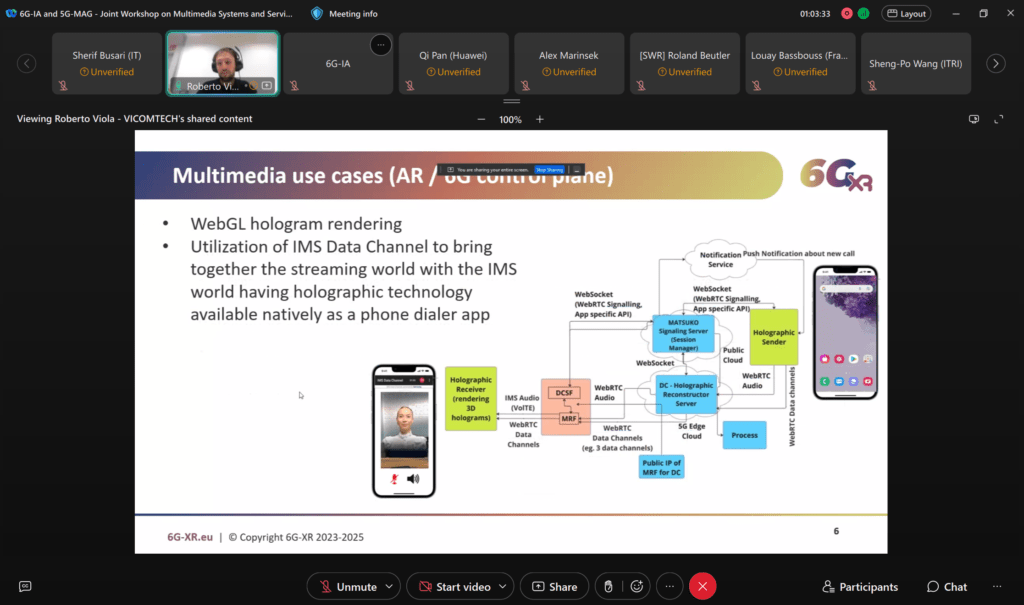This screenshot has width=1024, height=605.
Task: Open more options in the control bar
Action: (670, 587)
